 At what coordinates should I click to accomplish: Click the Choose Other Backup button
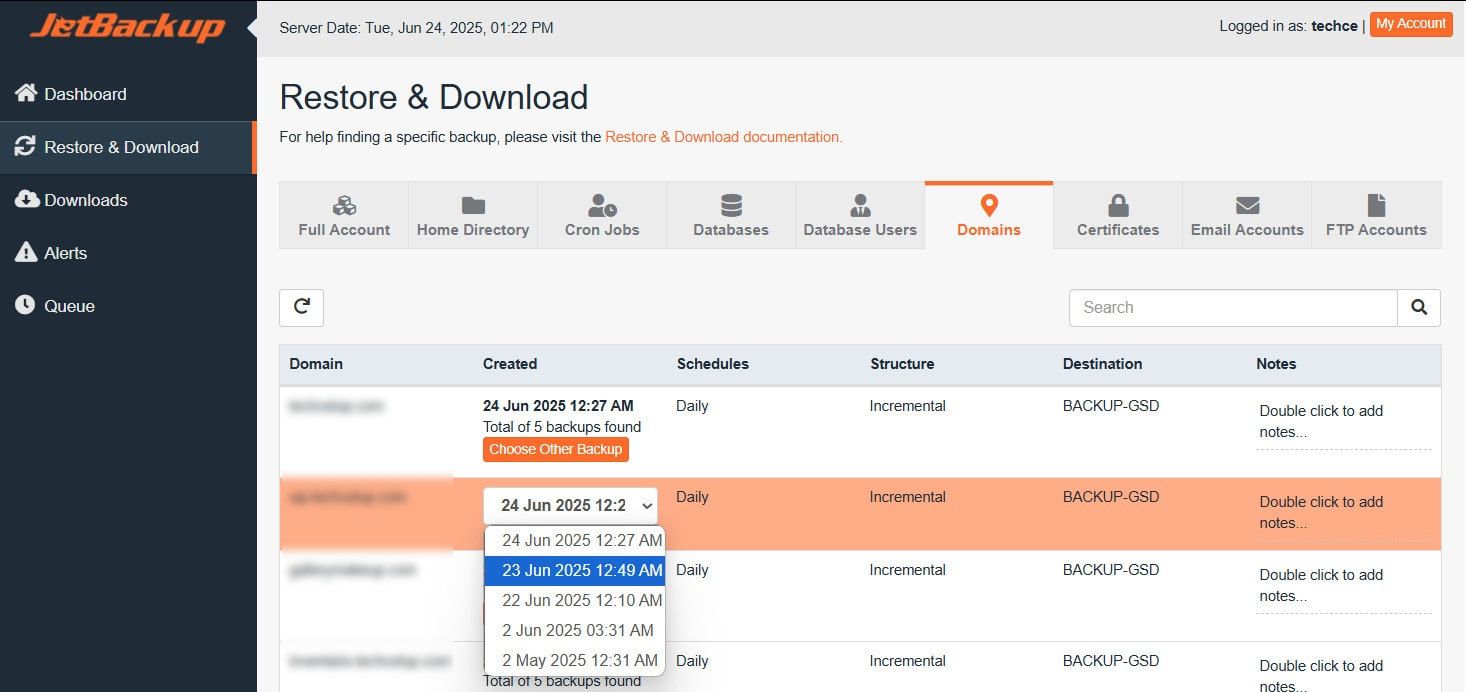click(x=555, y=449)
